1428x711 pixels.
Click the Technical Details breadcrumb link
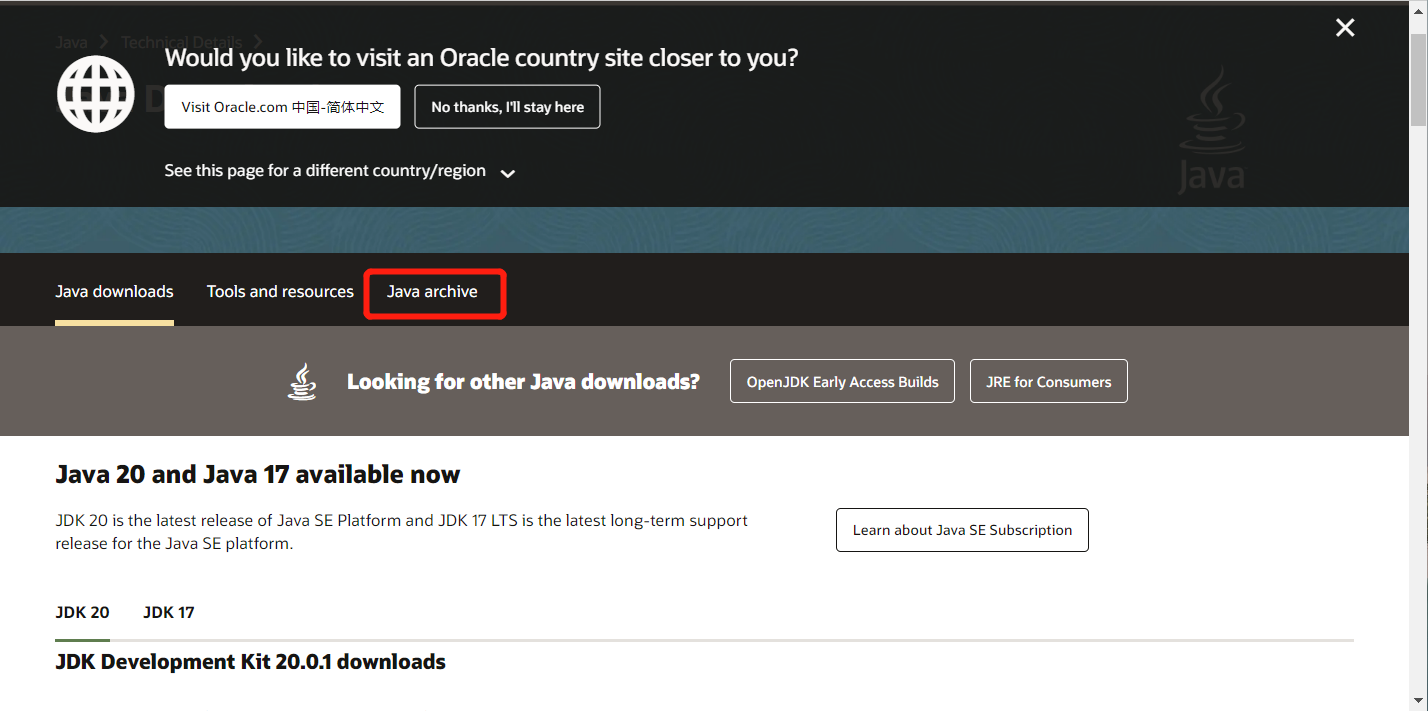point(181,42)
